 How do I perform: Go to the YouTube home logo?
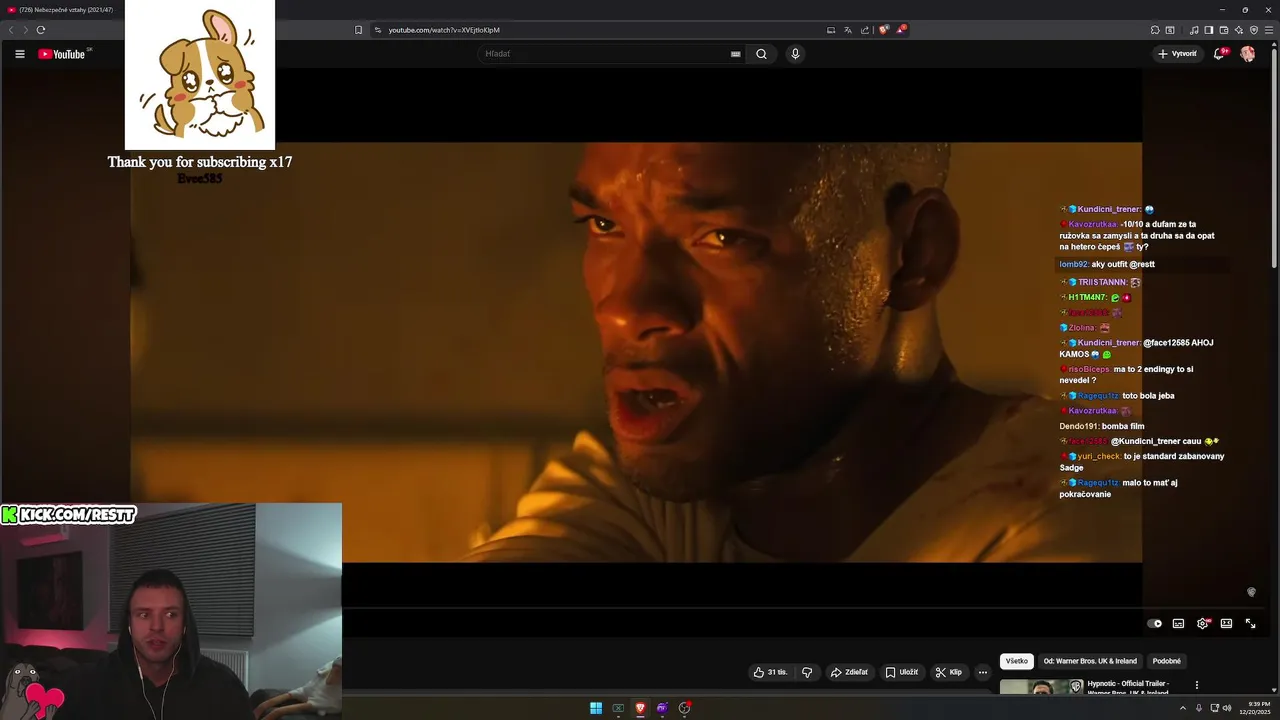click(x=62, y=54)
